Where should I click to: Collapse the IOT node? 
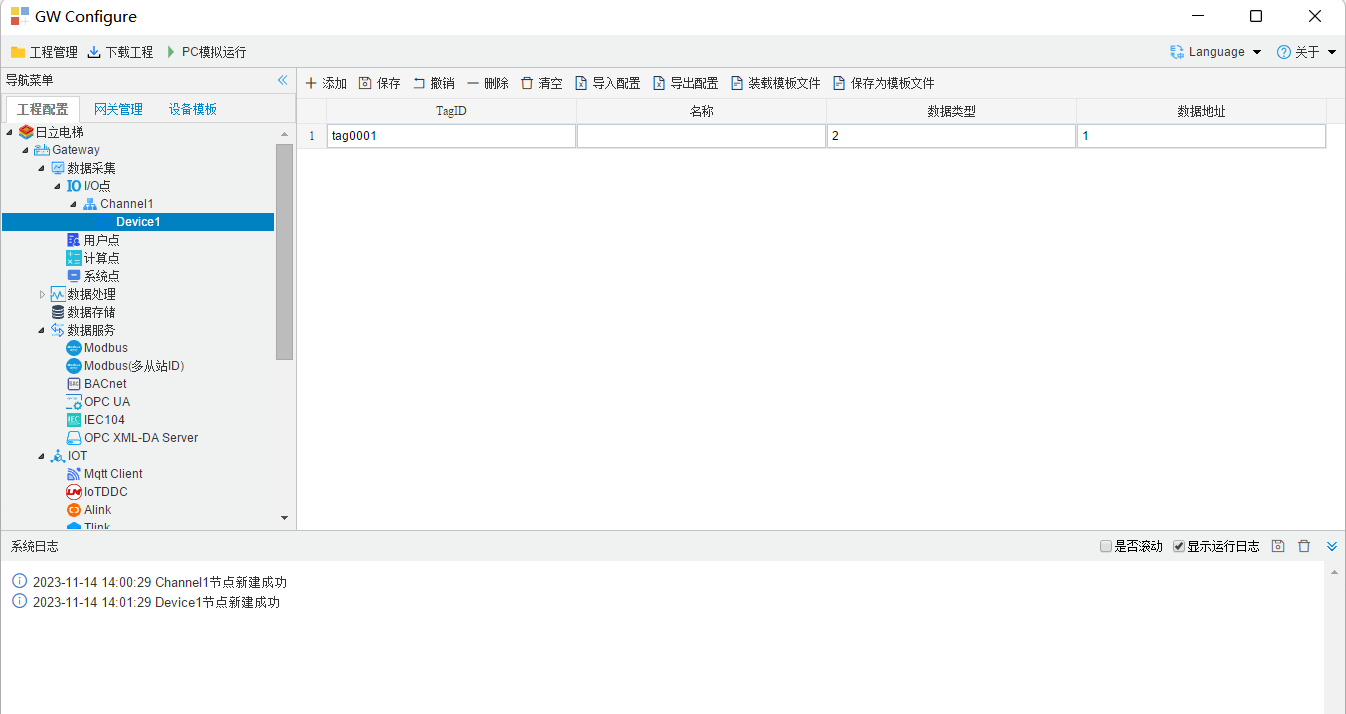pos(42,456)
